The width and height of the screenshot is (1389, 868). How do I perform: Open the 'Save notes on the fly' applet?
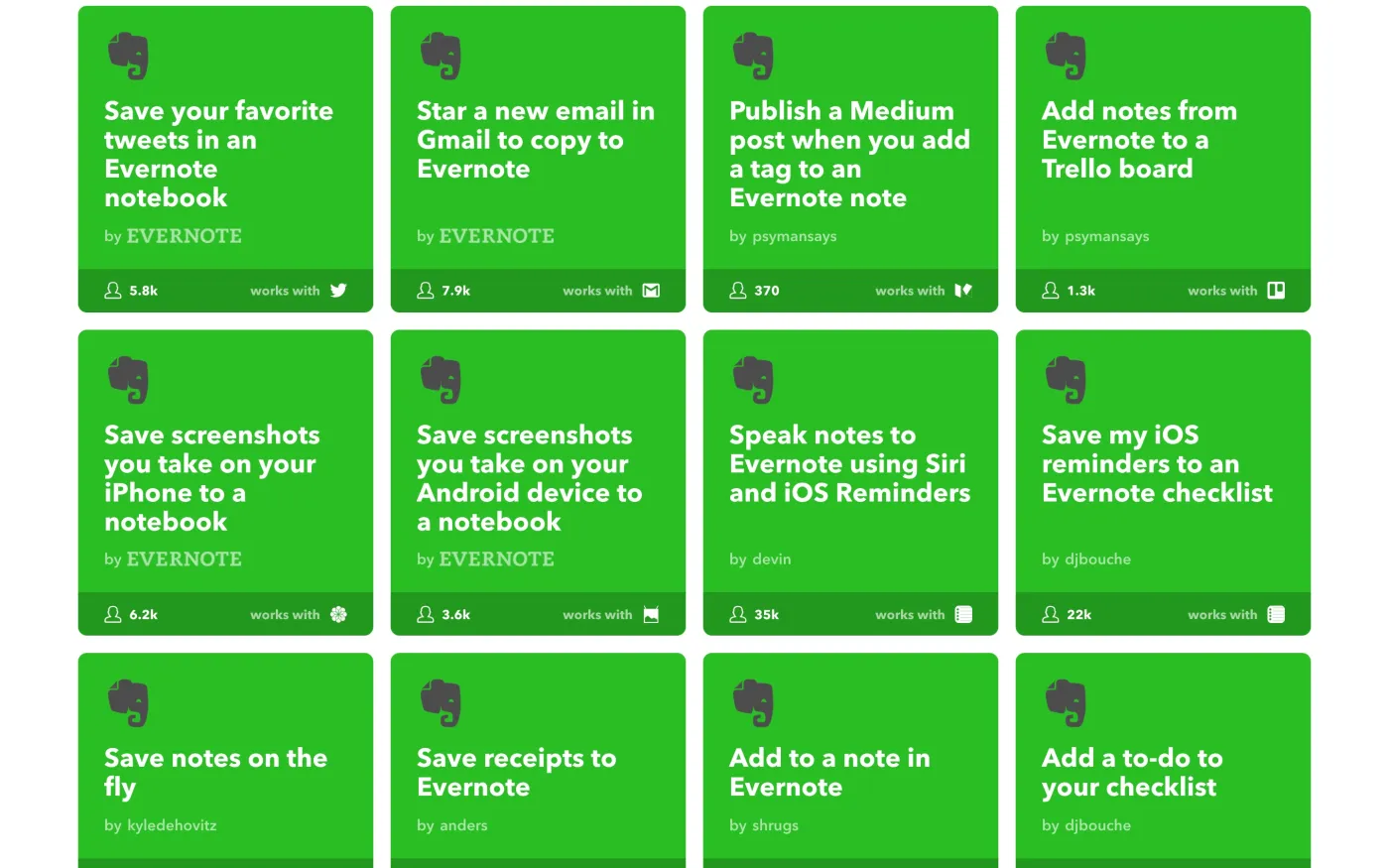pos(215,772)
